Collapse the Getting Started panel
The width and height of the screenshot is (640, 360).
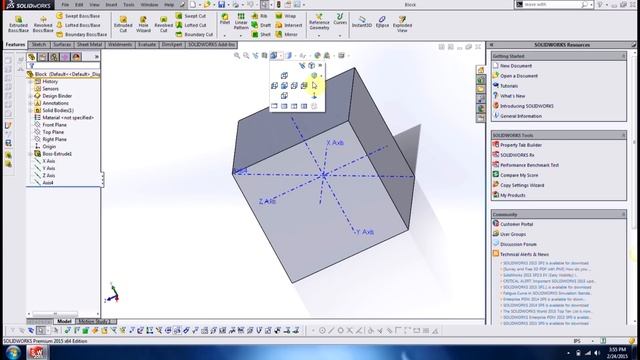coord(623,56)
